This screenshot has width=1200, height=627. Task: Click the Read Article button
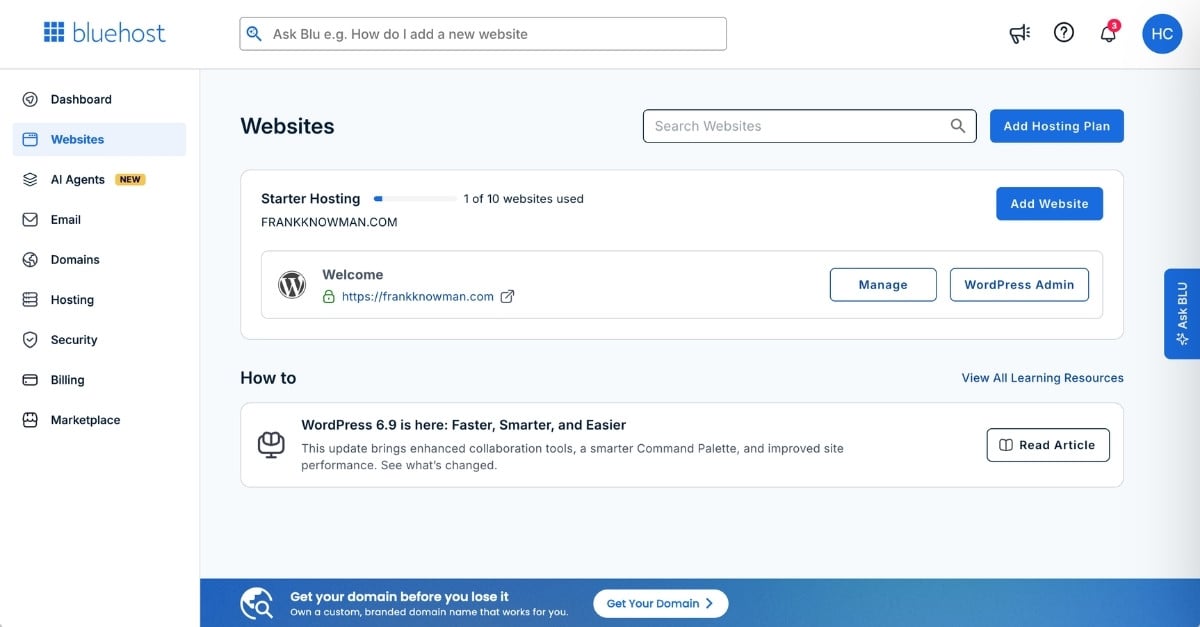point(1048,445)
